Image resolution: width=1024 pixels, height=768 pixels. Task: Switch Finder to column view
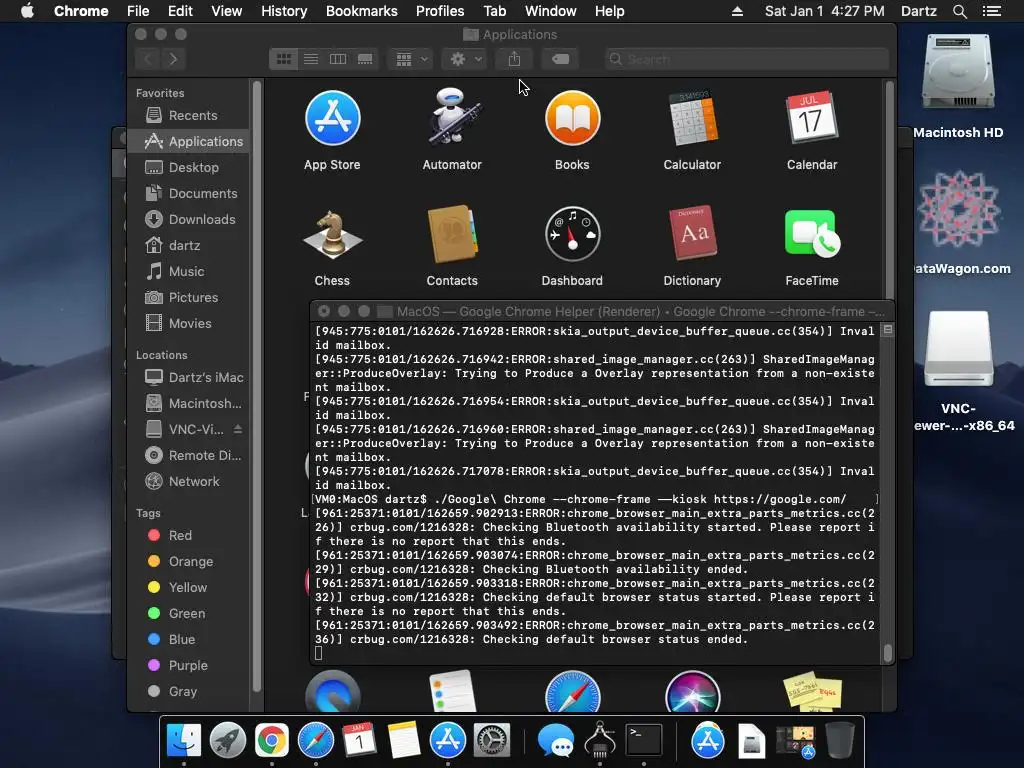tap(338, 59)
